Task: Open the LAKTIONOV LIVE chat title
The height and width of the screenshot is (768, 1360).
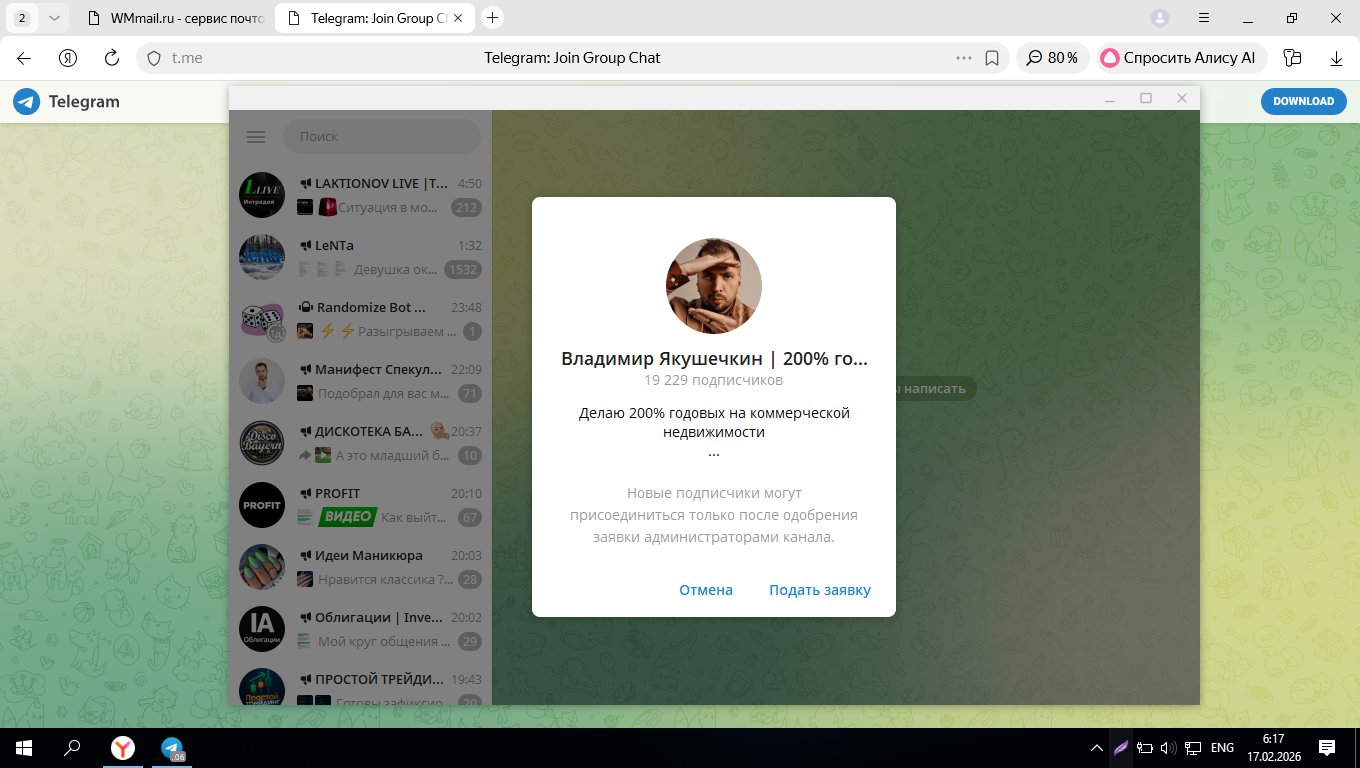Action: coord(382,184)
